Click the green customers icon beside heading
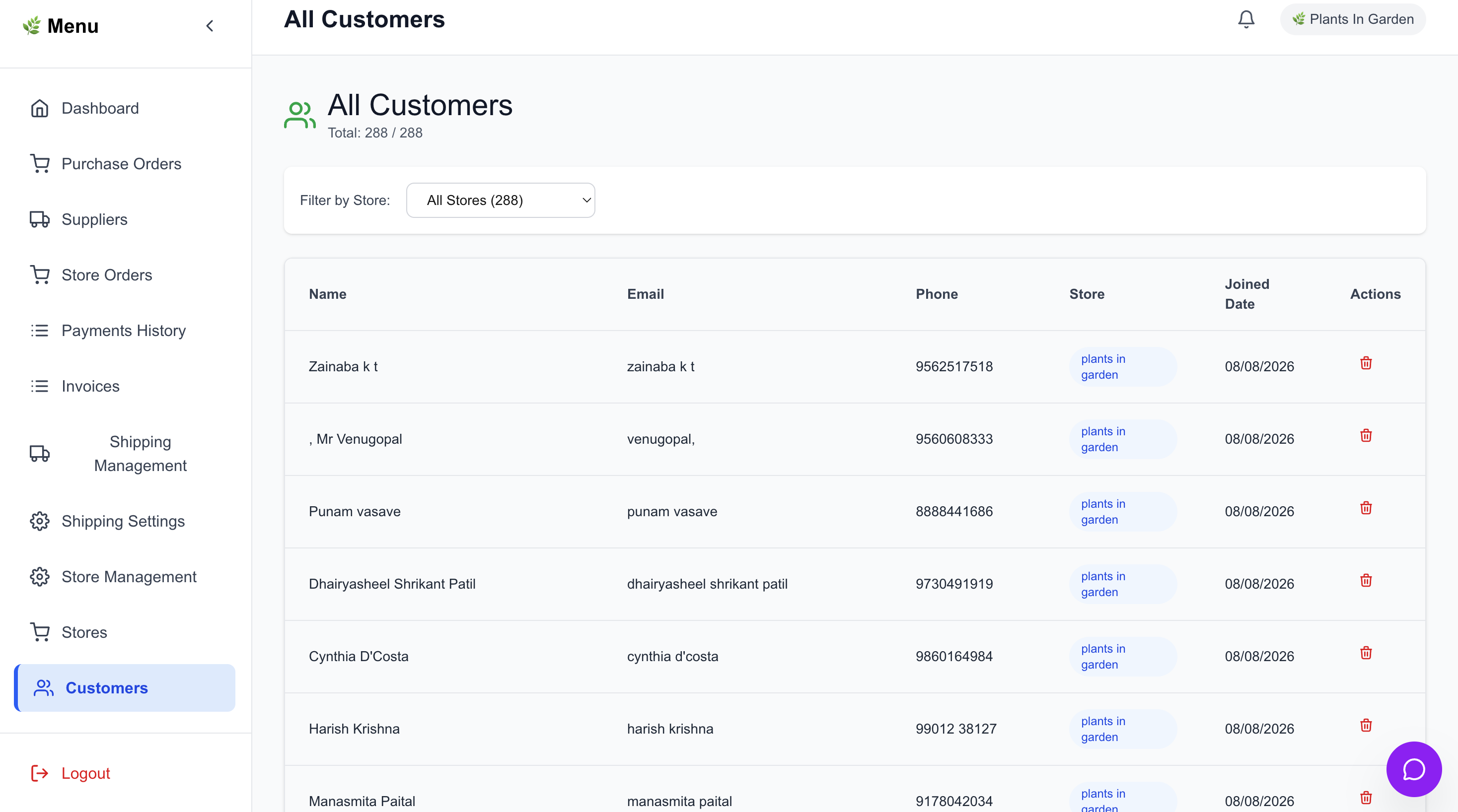The image size is (1458, 812). click(299, 115)
